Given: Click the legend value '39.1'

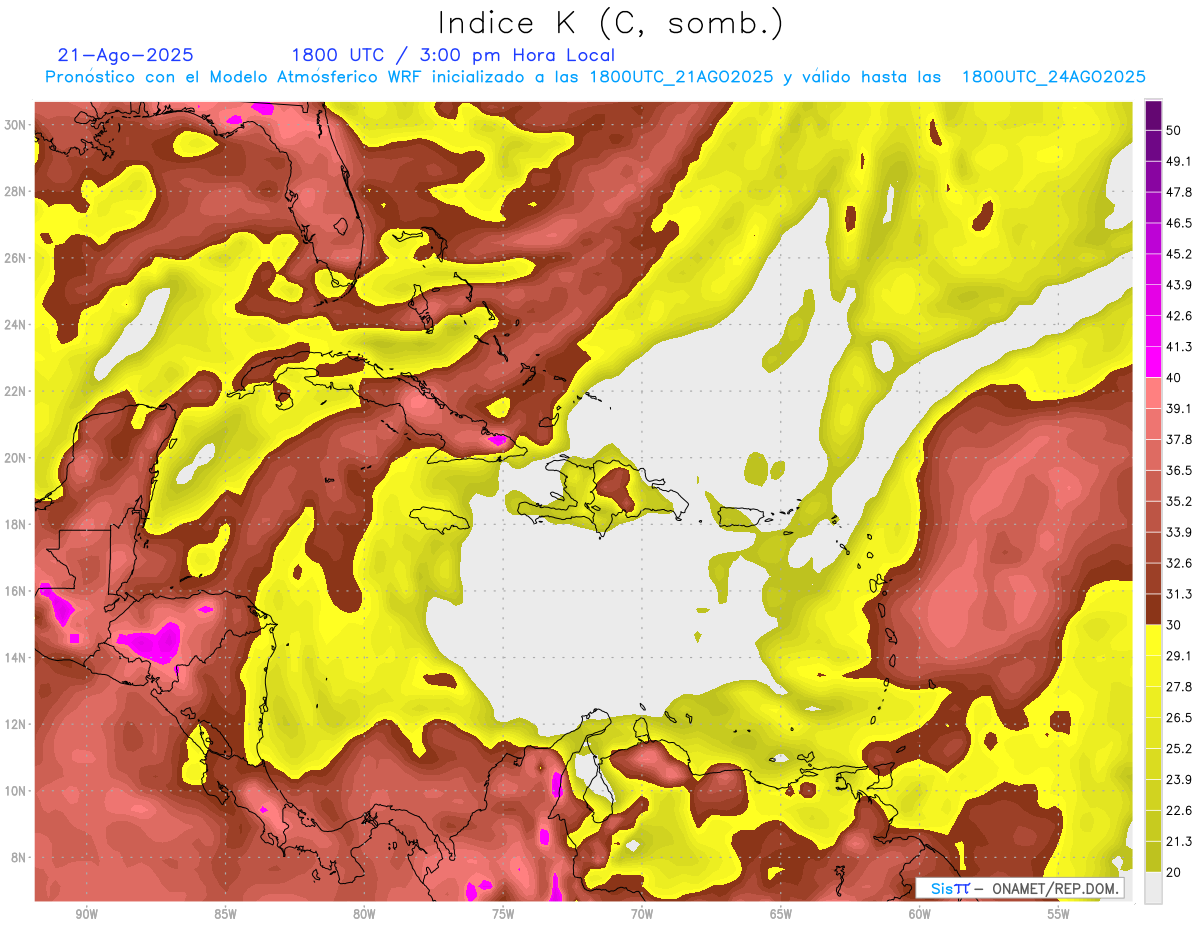Looking at the screenshot, I should coord(1179,408).
